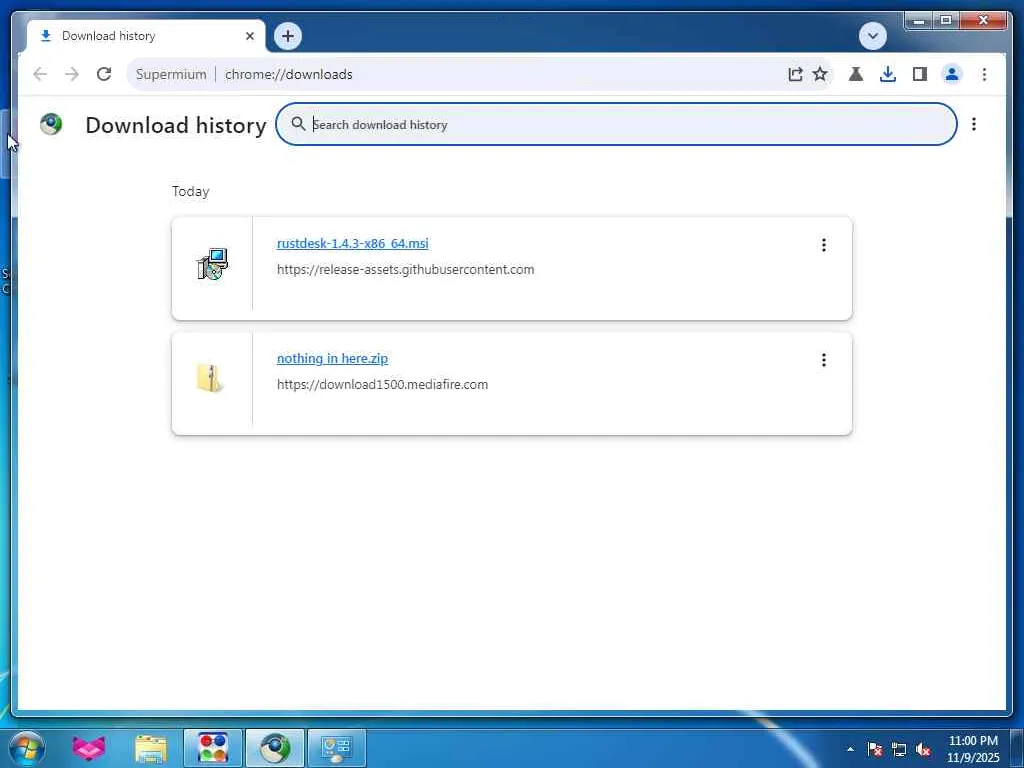Open the toolbar downloads tray icon
Viewport: 1024px width, 768px height.
click(888, 74)
